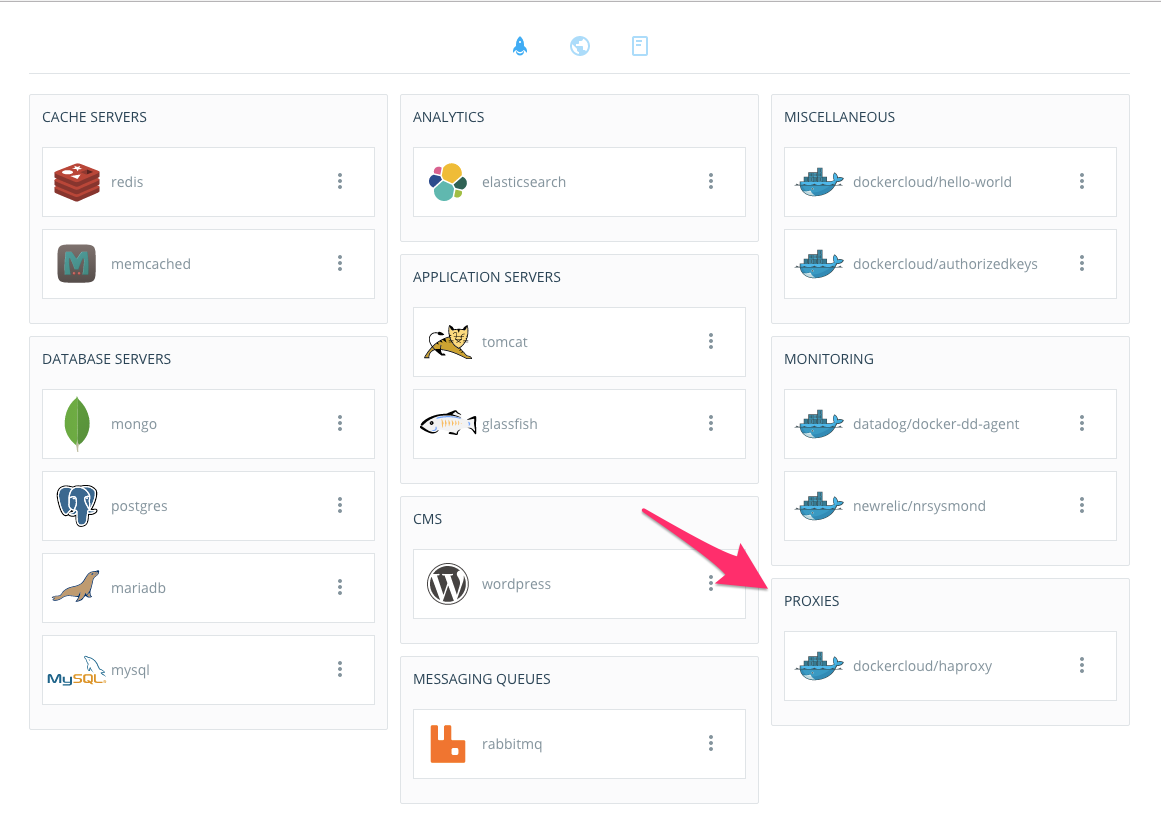Select the newrelic/nrsysmond label
The height and width of the screenshot is (816, 1161).
coord(919,506)
